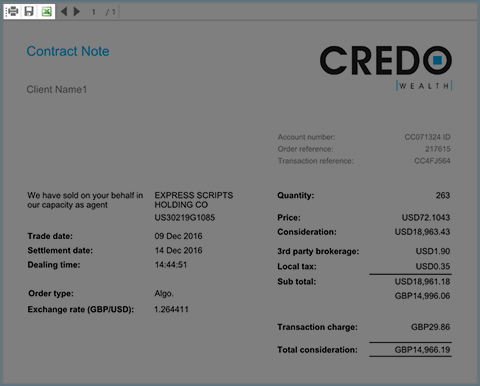Select price value USD72.1043
This screenshot has height=386, width=480.
pos(426,218)
